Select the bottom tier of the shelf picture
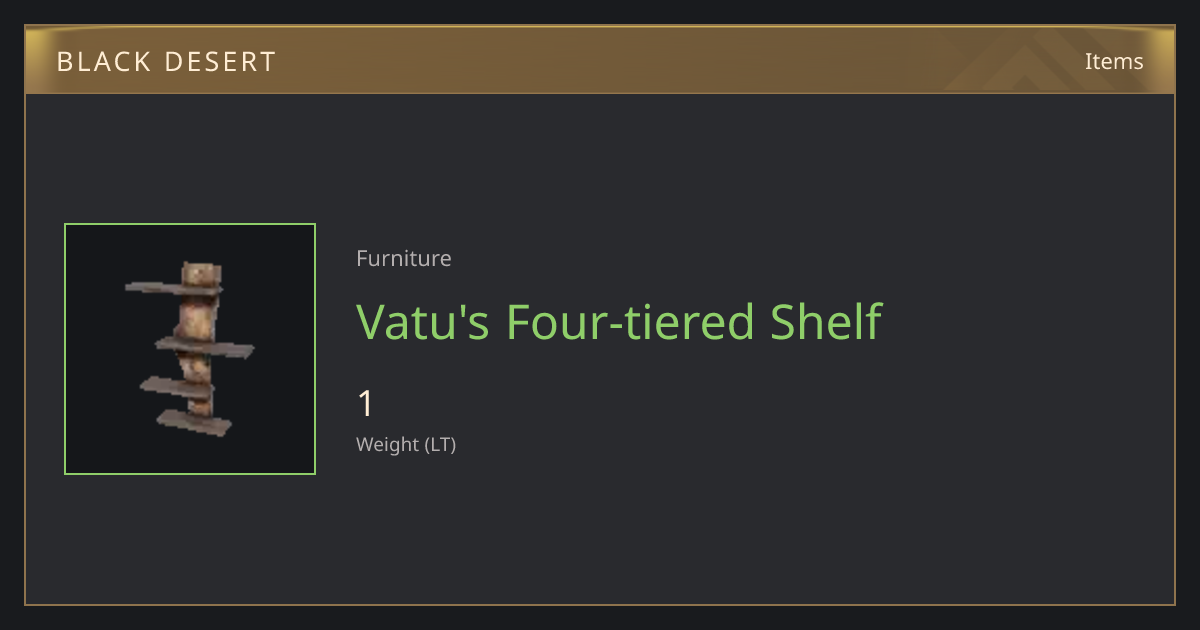1200x630 pixels. [x=197, y=424]
